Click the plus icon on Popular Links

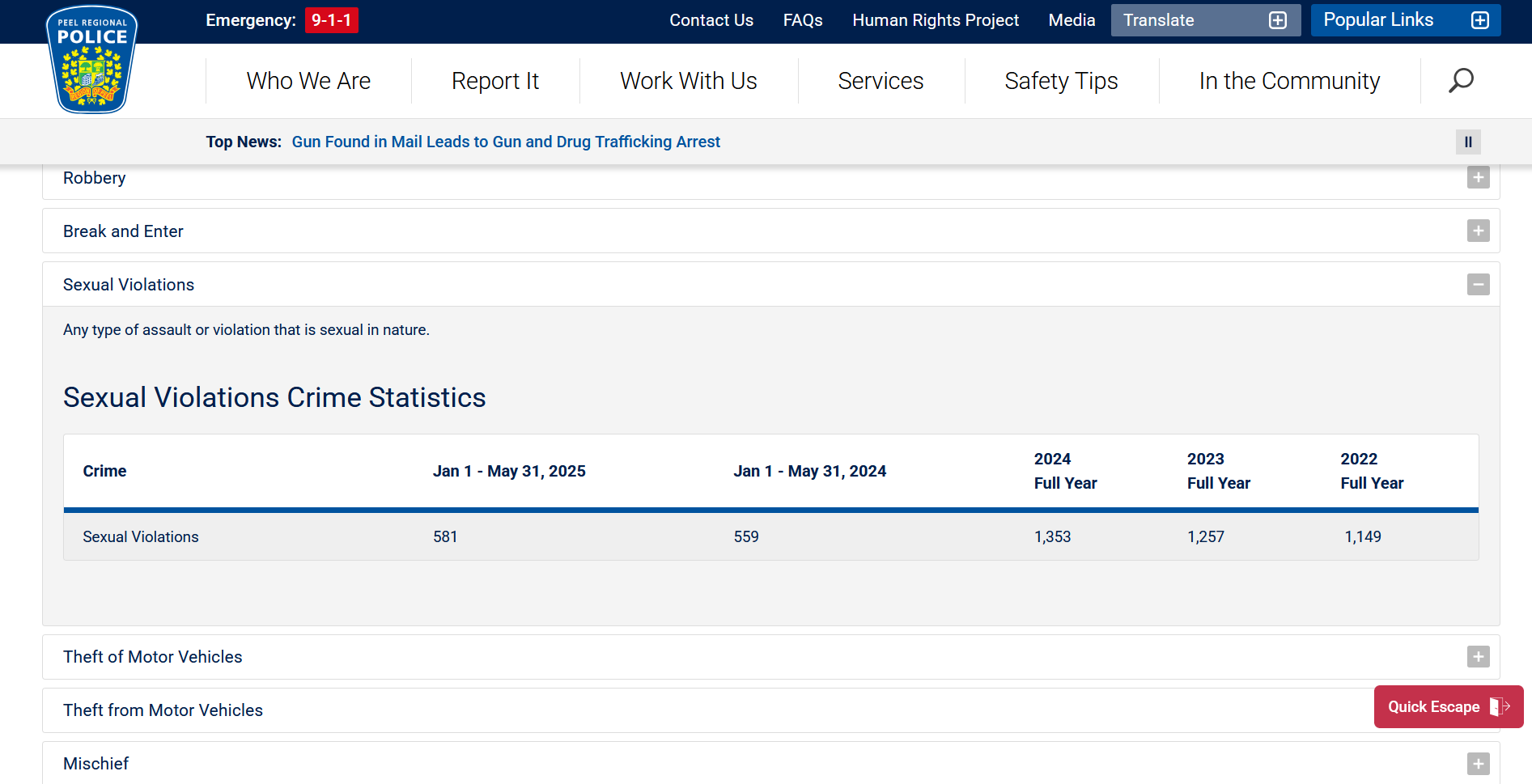[x=1480, y=20]
